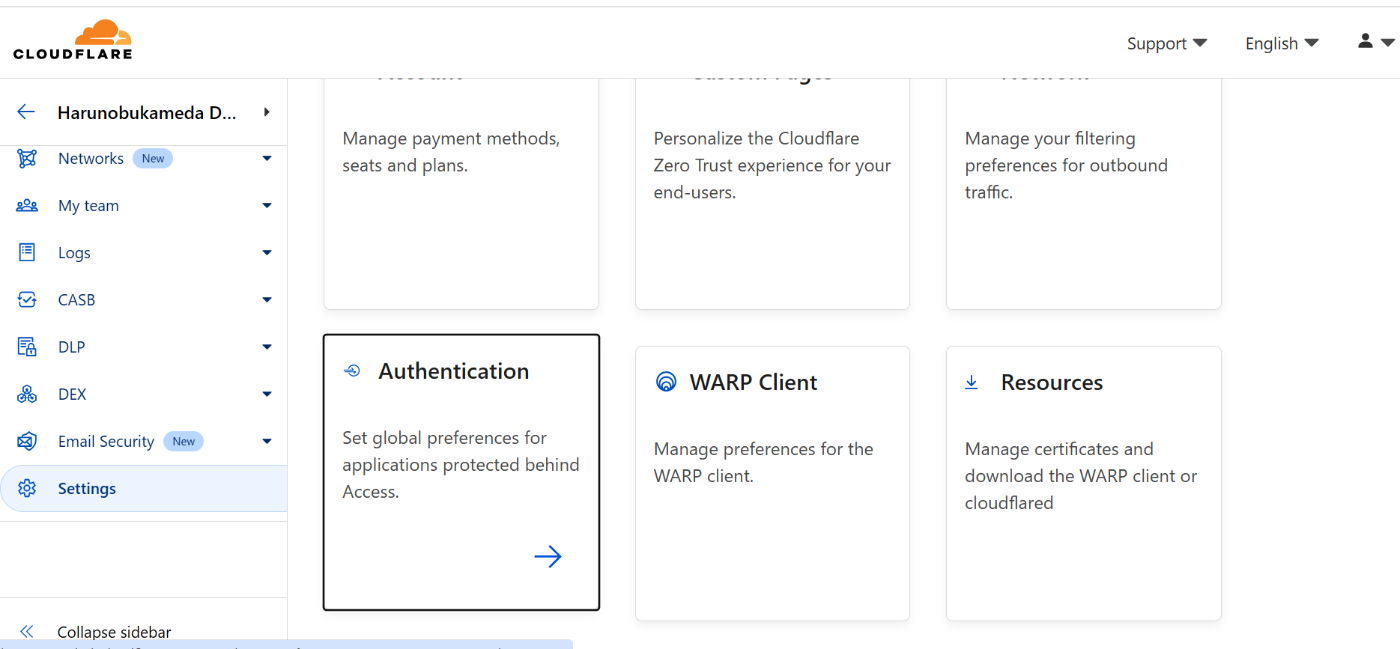Open the card about outbound traffic filtering
The height and width of the screenshot is (649, 1400).
pyautogui.click(x=1083, y=194)
